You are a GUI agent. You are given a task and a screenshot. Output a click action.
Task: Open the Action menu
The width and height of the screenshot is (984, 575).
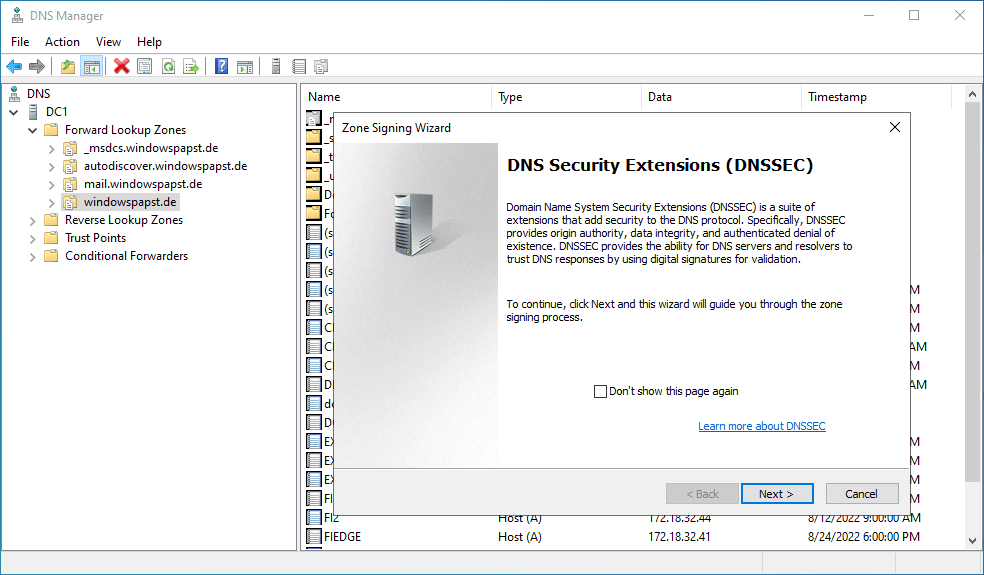tap(62, 42)
